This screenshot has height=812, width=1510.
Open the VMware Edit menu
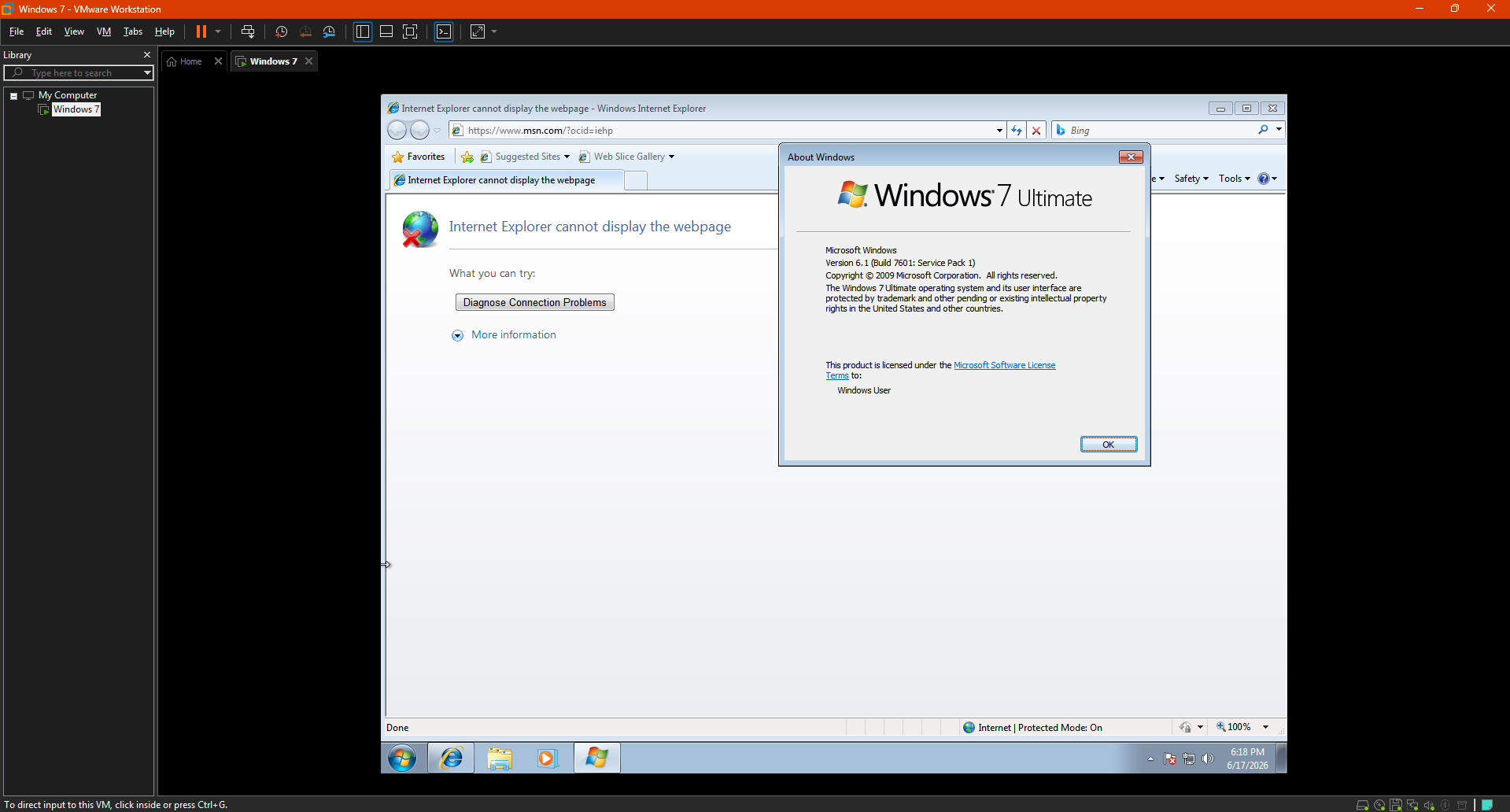[x=44, y=31]
